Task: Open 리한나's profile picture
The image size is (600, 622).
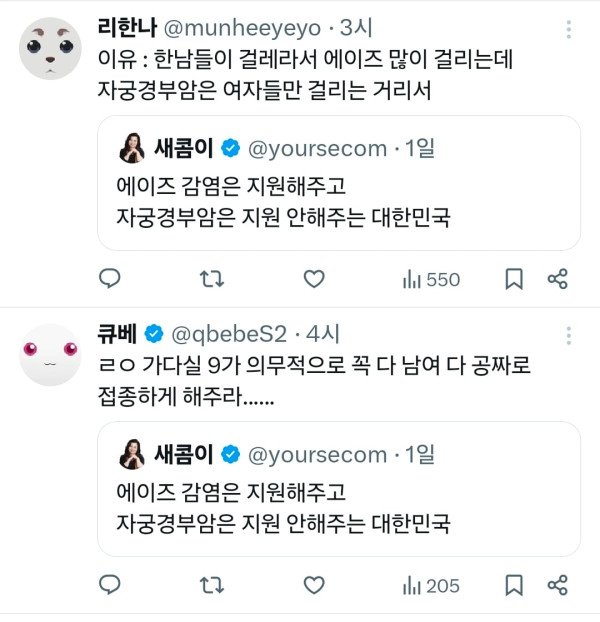Action: pyautogui.click(x=50, y=47)
